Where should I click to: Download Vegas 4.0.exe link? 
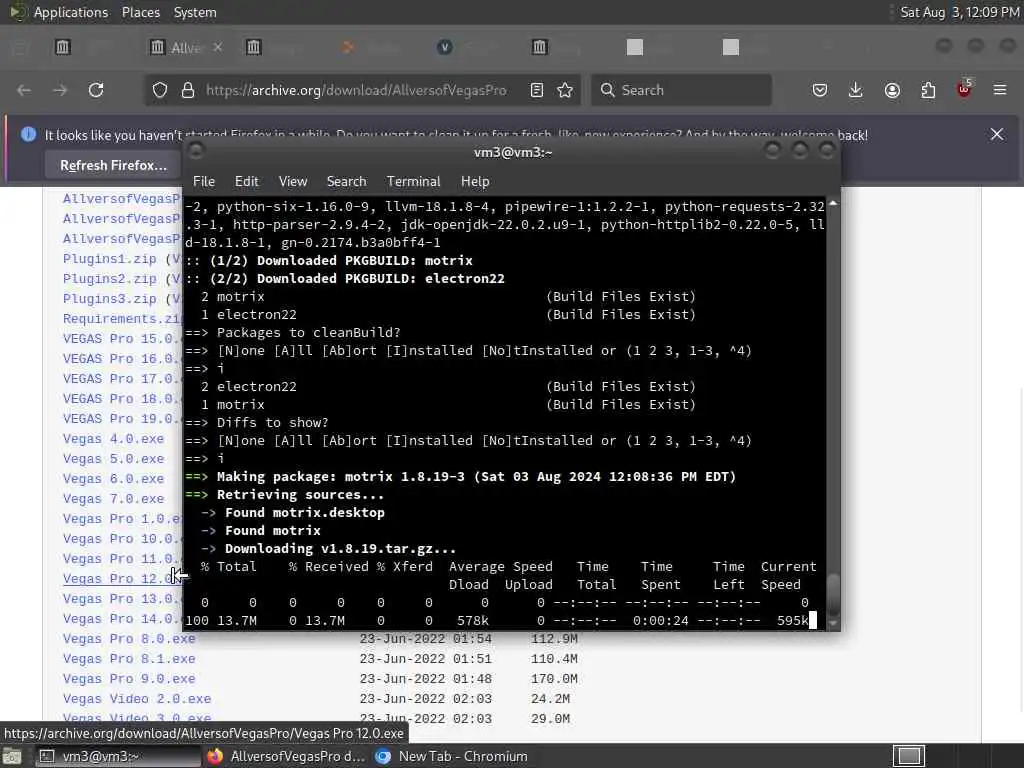click(x=113, y=439)
